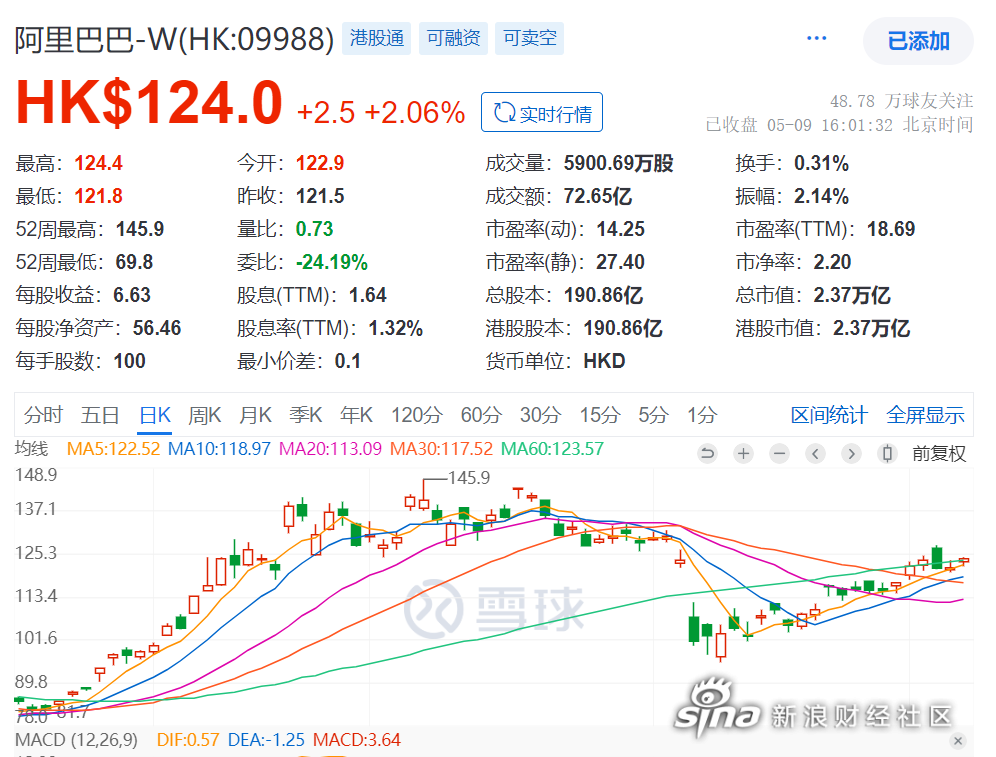The image size is (996, 757).
Task: Switch to the 五日 chart tab
Action: click(100, 415)
